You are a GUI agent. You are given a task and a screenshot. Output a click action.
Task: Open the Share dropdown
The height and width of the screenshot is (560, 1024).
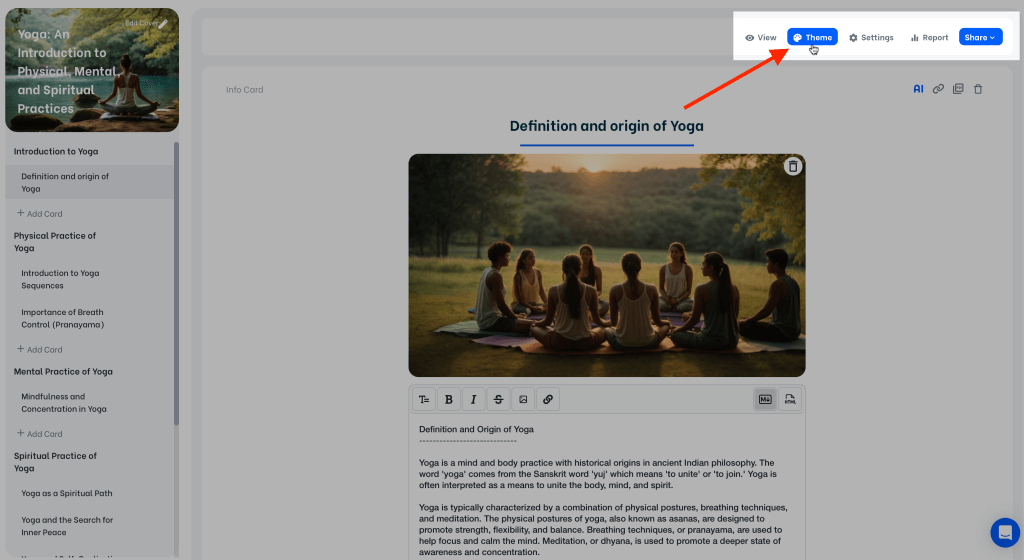pyautogui.click(x=980, y=37)
